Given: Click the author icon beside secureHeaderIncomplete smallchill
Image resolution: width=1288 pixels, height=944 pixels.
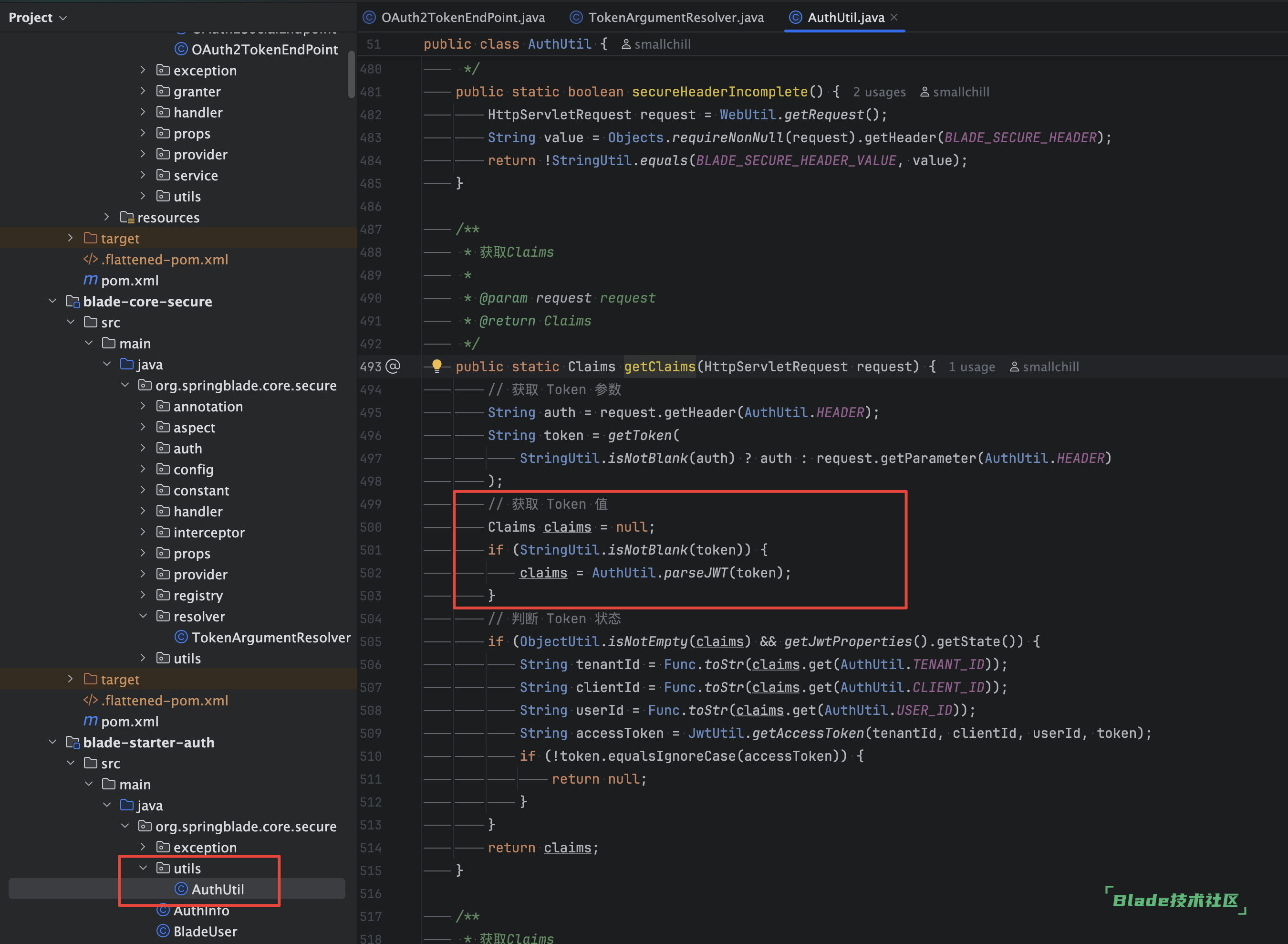Looking at the screenshot, I should (x=924, y=92).
